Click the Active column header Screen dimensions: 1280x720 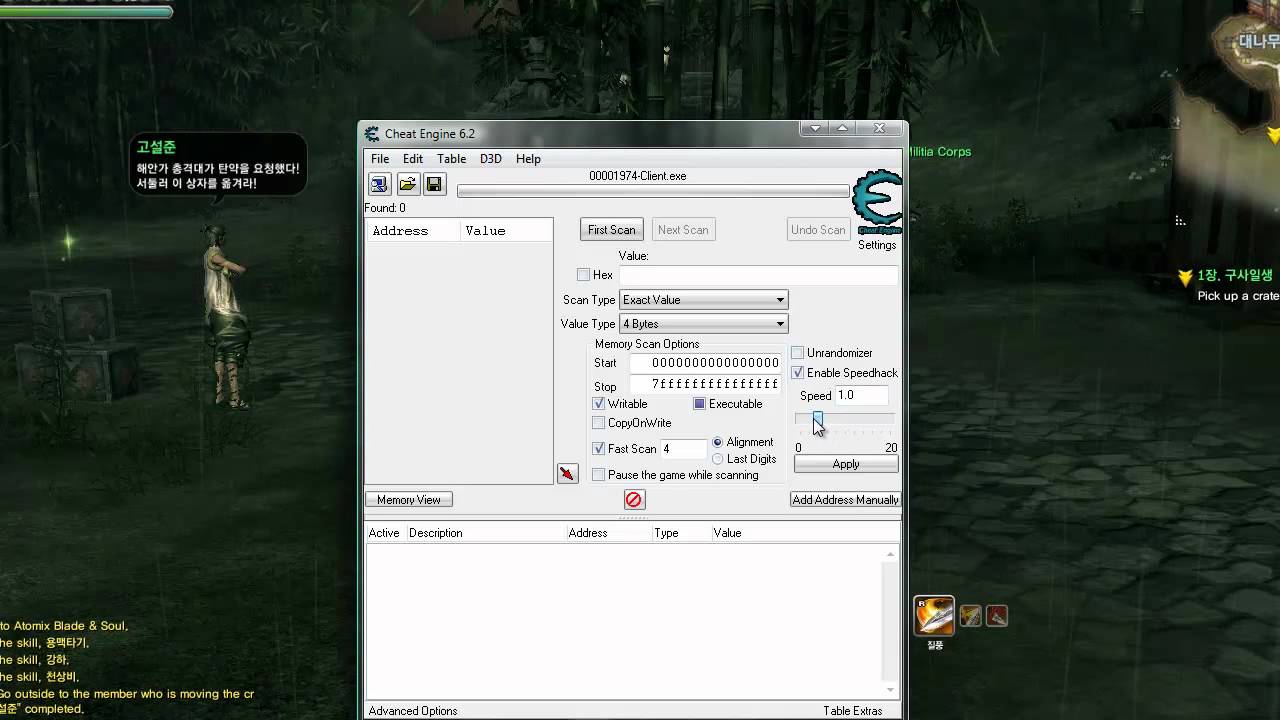click(384, 533)
